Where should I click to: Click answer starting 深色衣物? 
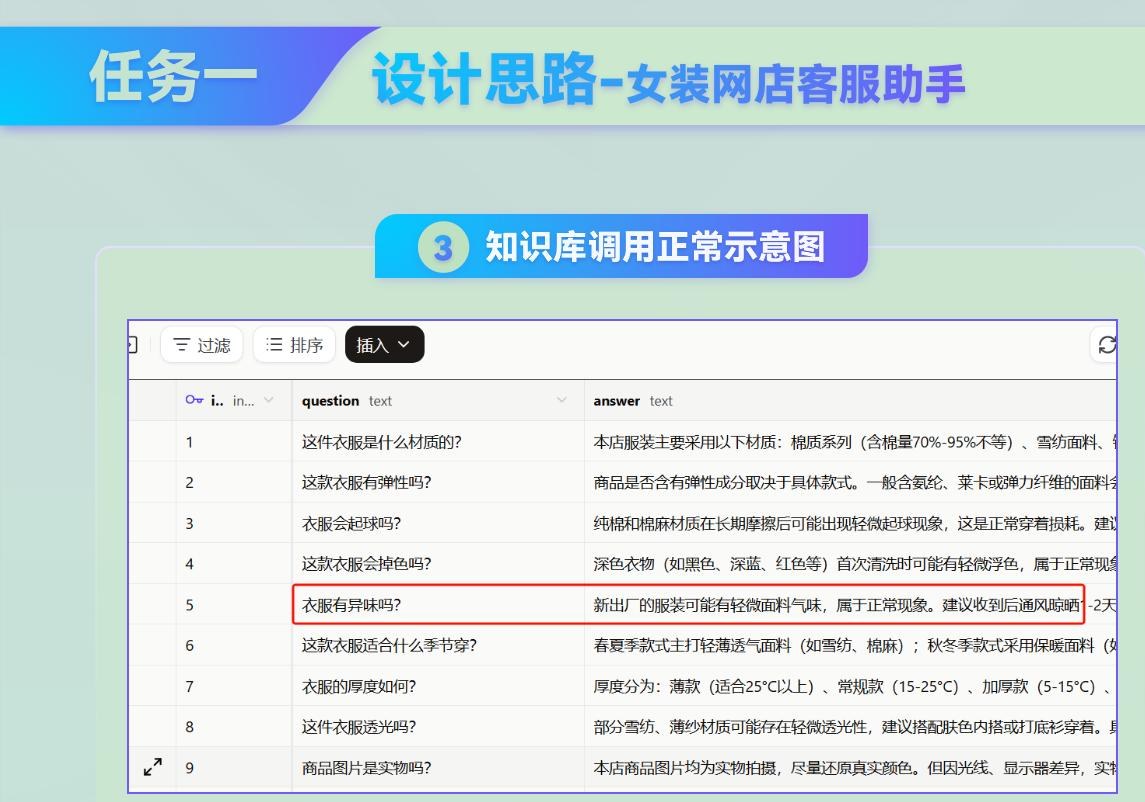pyautogui.click(x=851, y=563)
